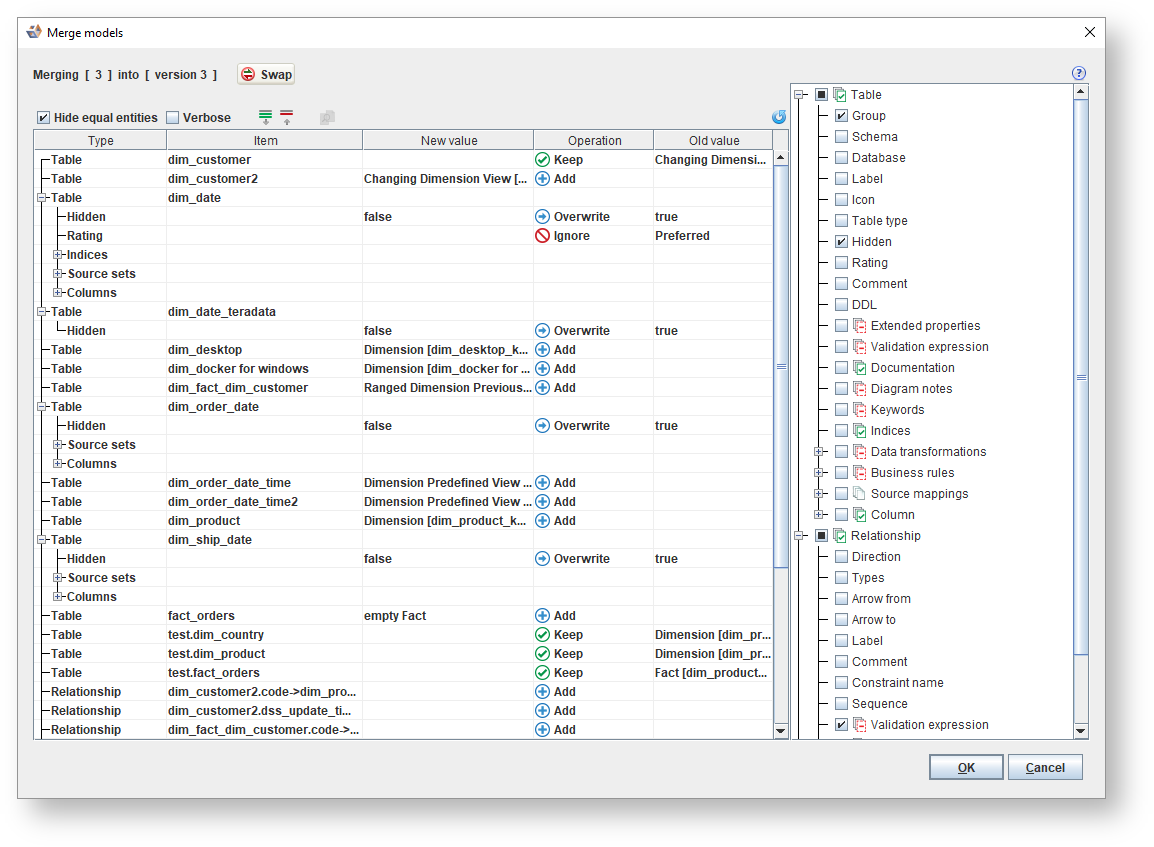Image resolution: width=1154 pixels, height=847 pixels.
Task: Select the Preferred old value cell
Action: pyautogui.click(x=713, y=235)
